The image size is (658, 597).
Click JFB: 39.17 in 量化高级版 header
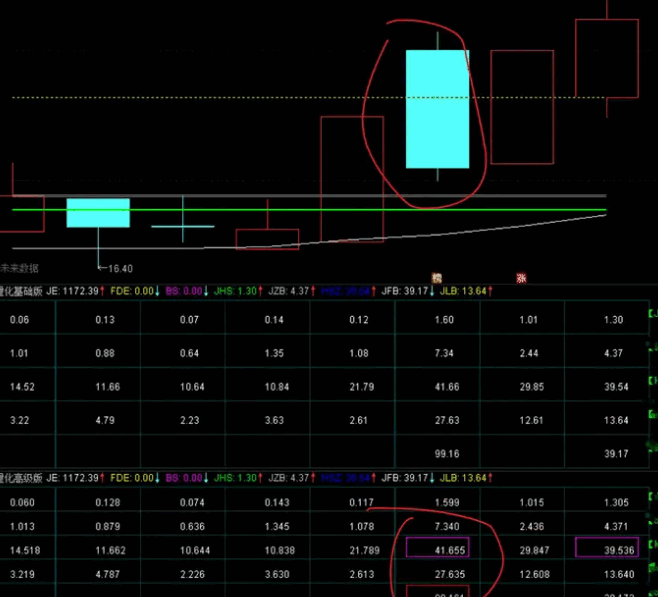(x=407, y=478)
